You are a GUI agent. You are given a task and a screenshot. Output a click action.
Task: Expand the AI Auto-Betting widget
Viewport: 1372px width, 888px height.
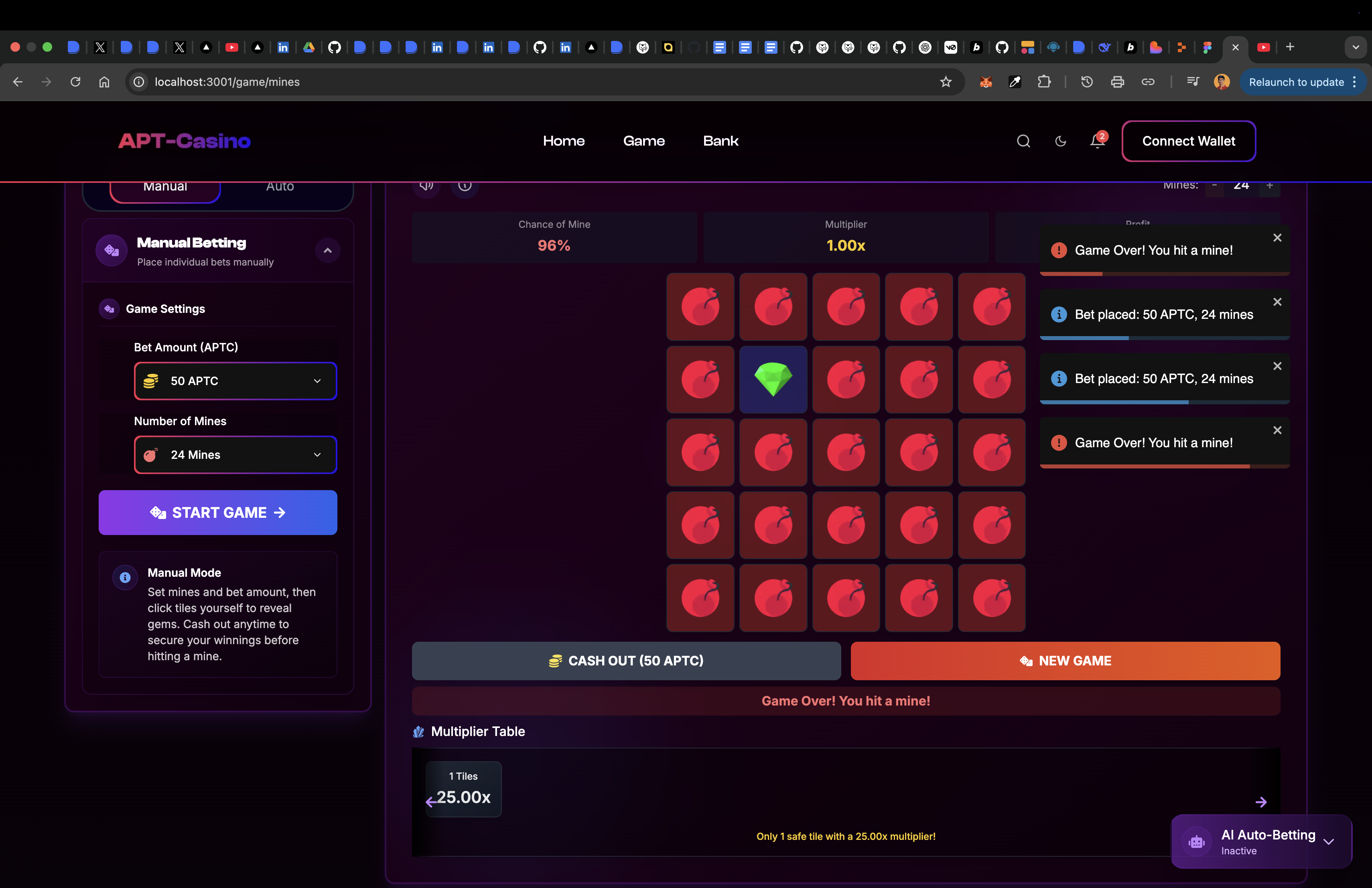pos(1328,842)
